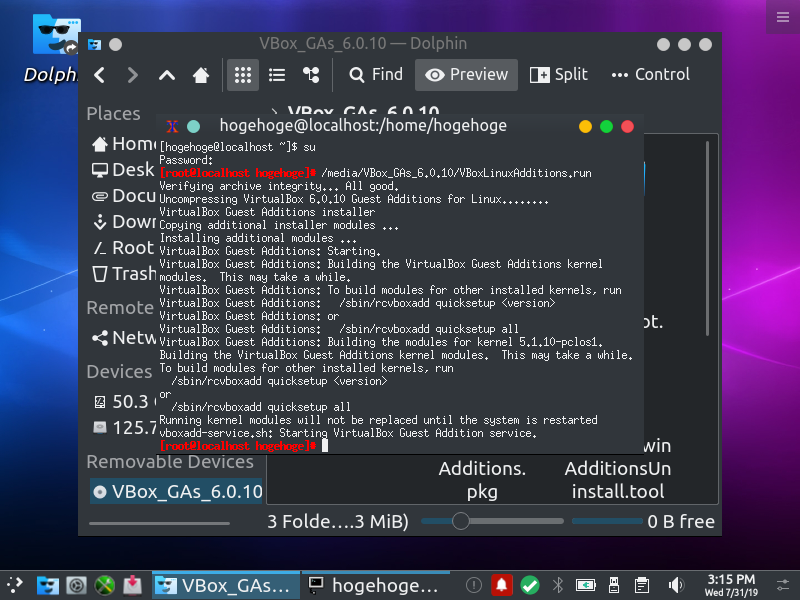Image resolution: width=800 pixels, height=600 pixels.
Task: Launch Dolphin from the taskbar launcher
Action: [x=47, y=585]
